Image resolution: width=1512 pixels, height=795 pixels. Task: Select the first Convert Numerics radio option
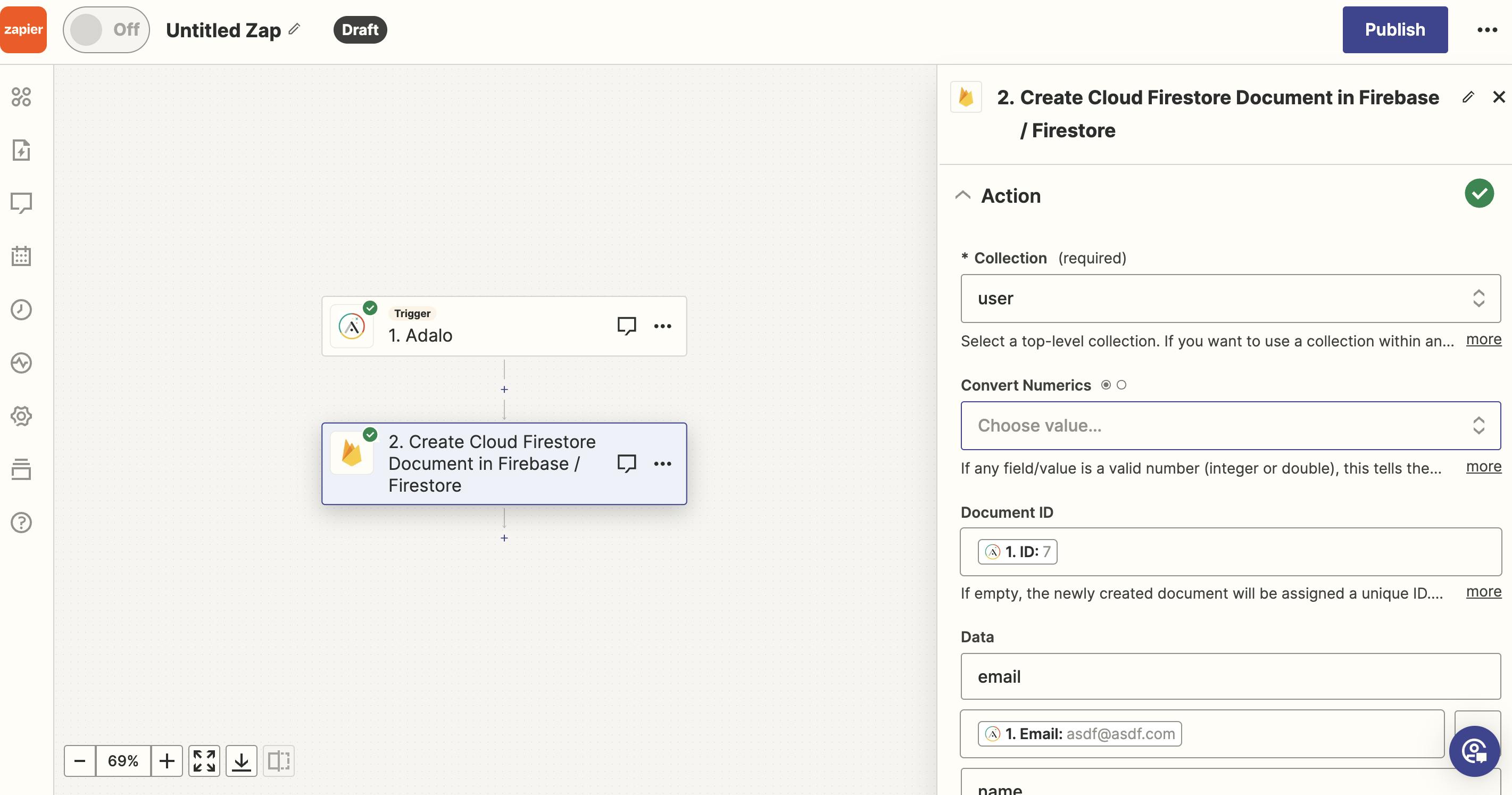1106,385
